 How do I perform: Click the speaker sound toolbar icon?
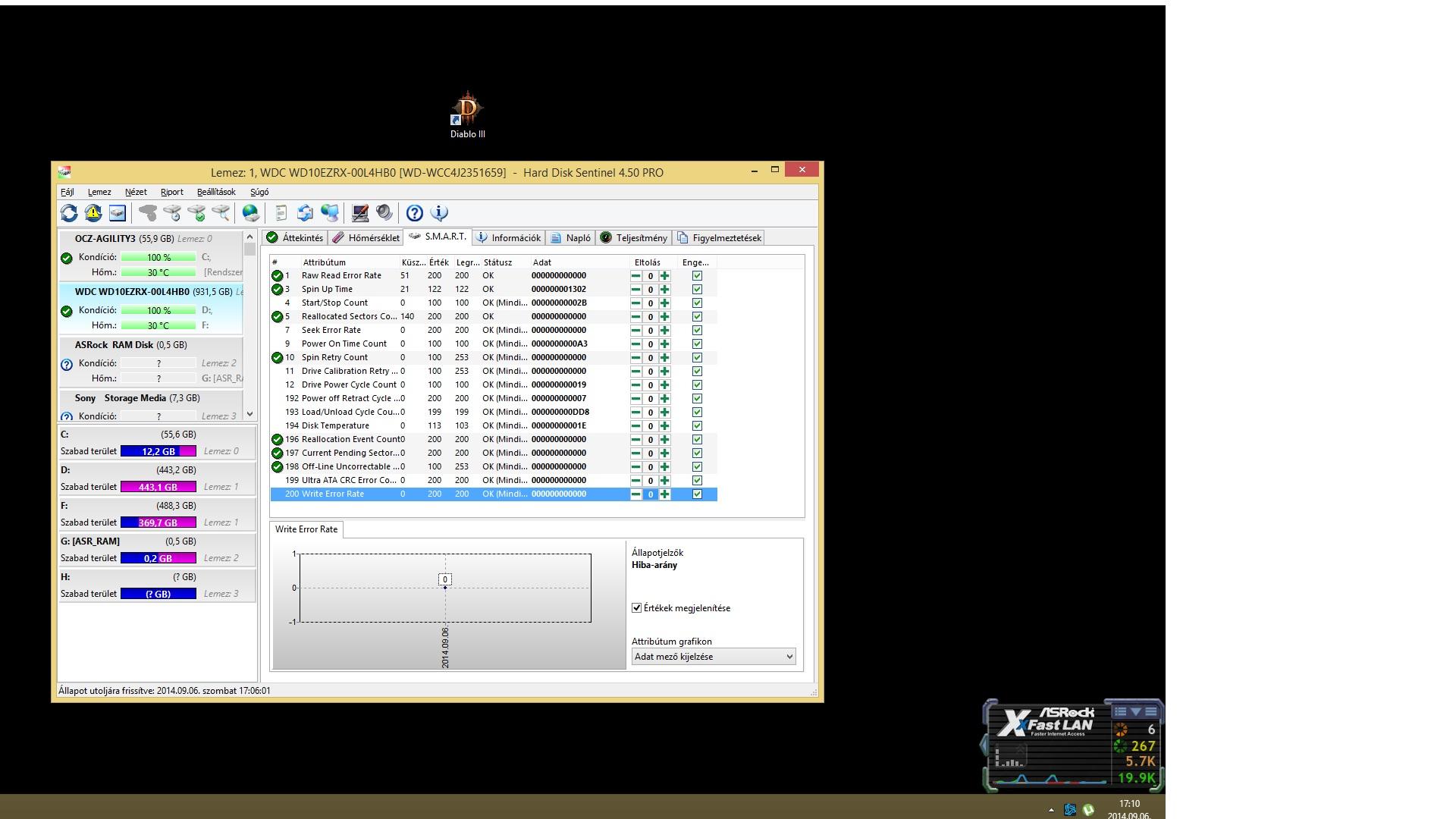click(384, 213)
